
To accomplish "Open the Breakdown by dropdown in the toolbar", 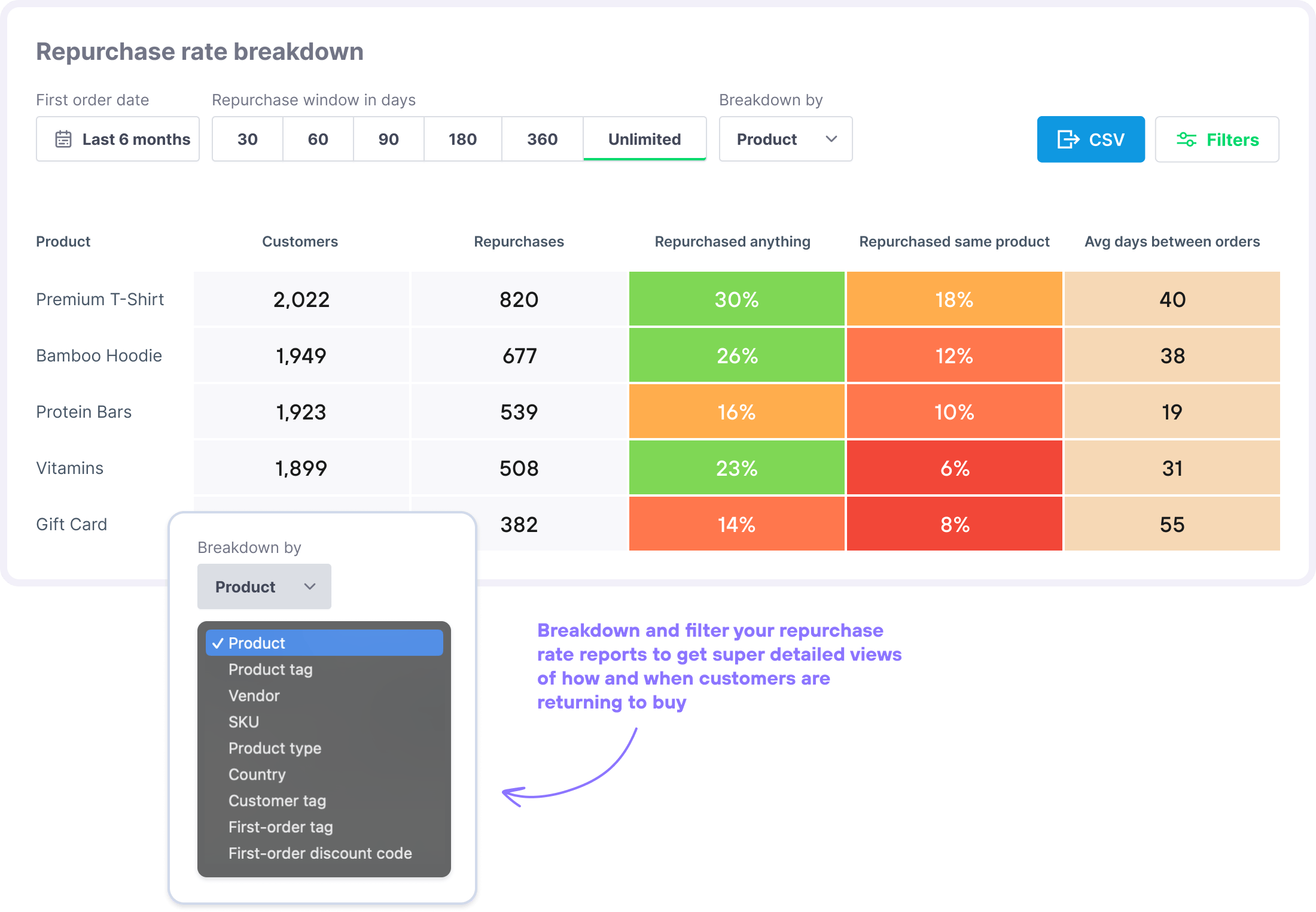I will point(785,139).
